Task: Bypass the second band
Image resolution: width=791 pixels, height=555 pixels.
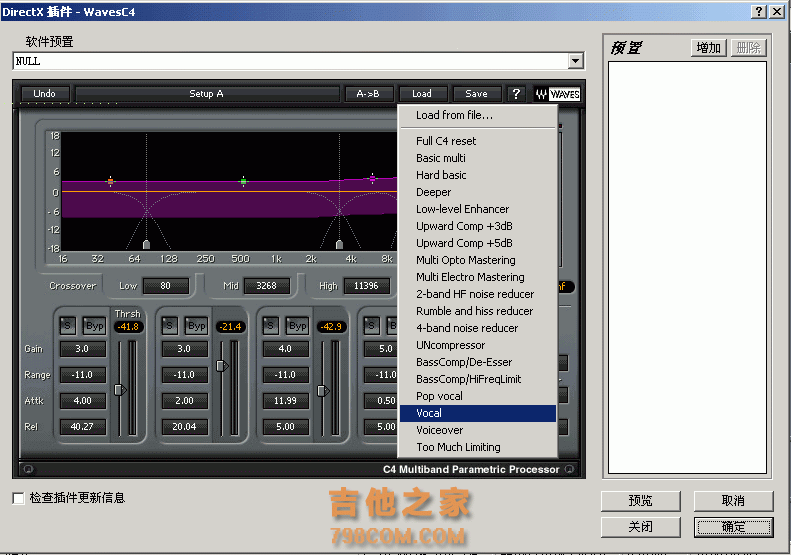Action: click(196, 325)
